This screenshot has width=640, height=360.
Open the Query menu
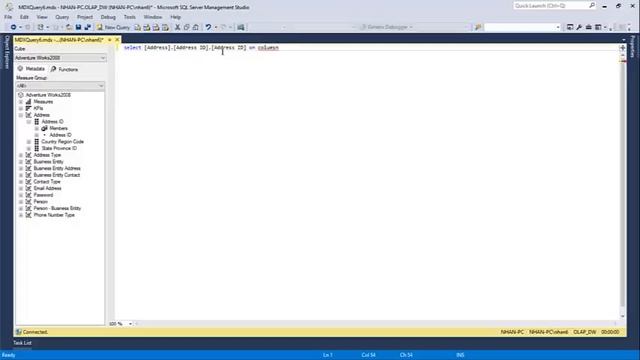62,17
